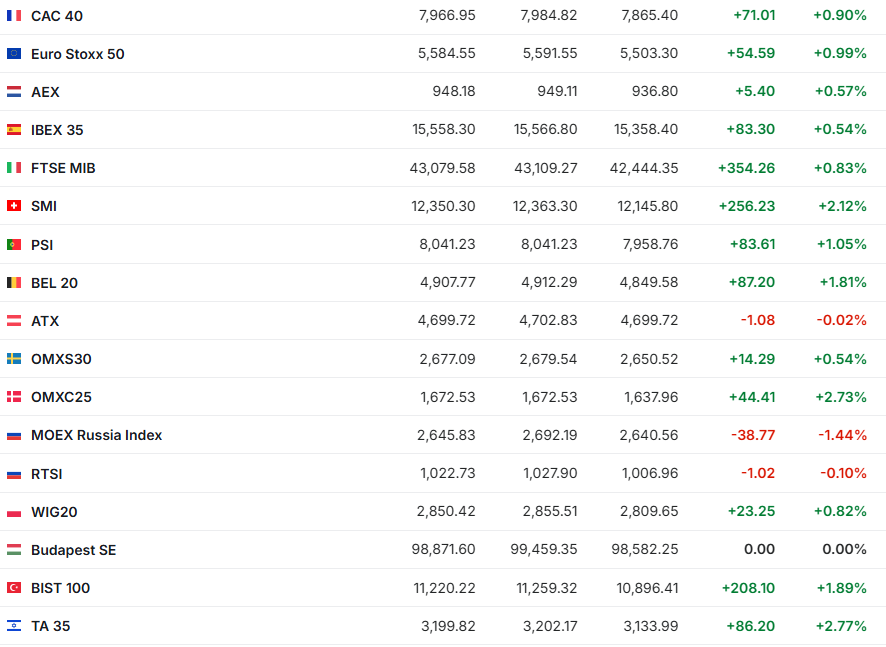Click the PSI last price 8,041.23
The width and height of the screenshot is (886, 647).
coord(447,244)
